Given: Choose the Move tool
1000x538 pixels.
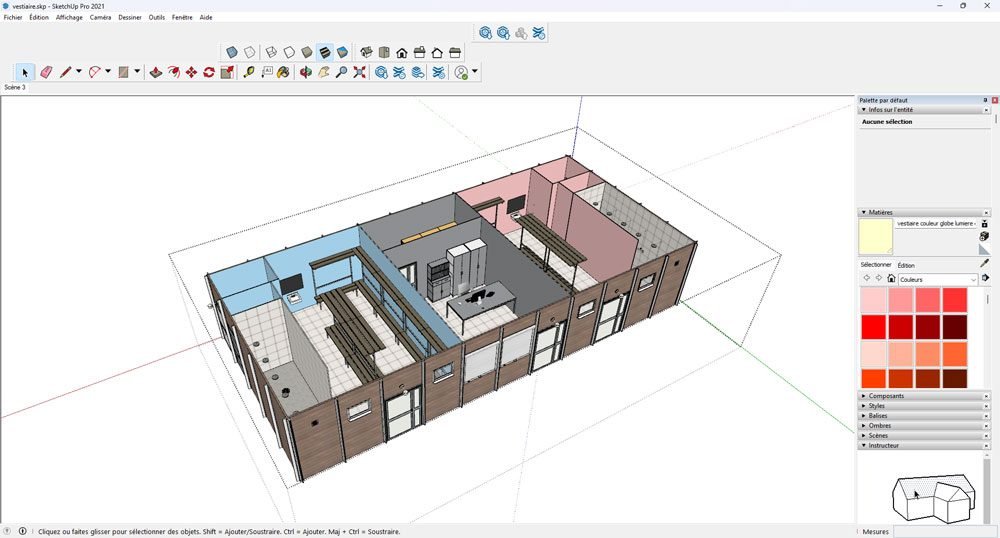Looking at the screenshot, I should [191, 73].
